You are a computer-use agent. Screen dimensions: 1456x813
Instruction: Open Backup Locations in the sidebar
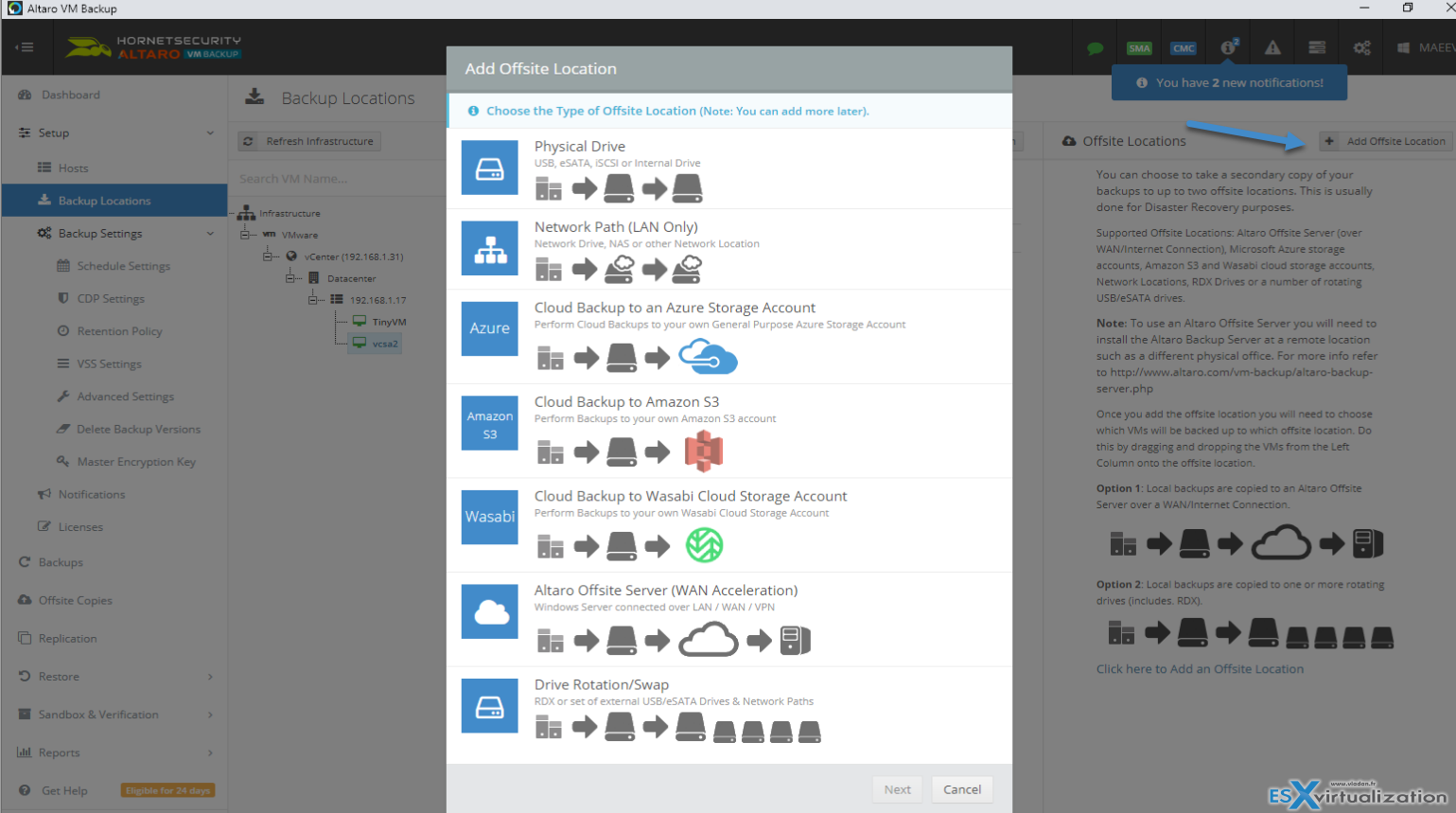click(x=114, y=201)
